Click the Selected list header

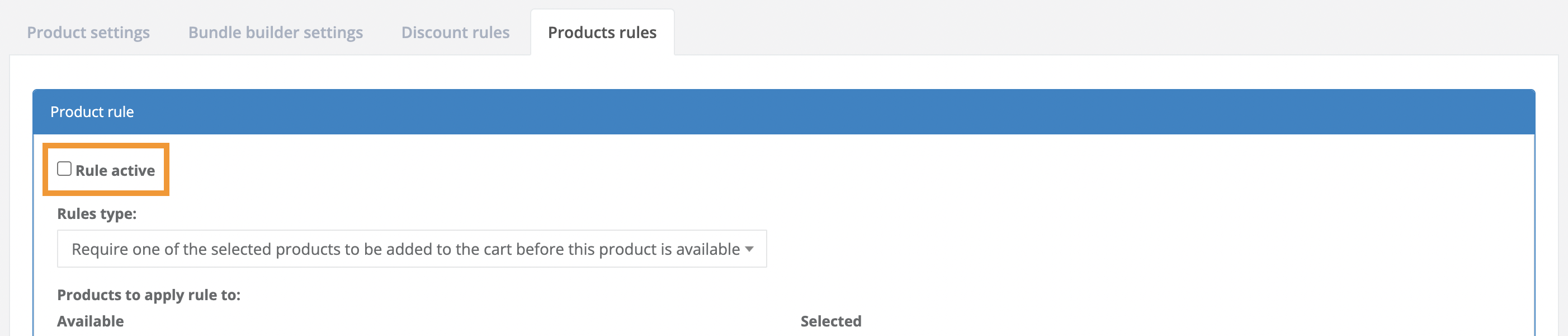click(x=830, y=321)
